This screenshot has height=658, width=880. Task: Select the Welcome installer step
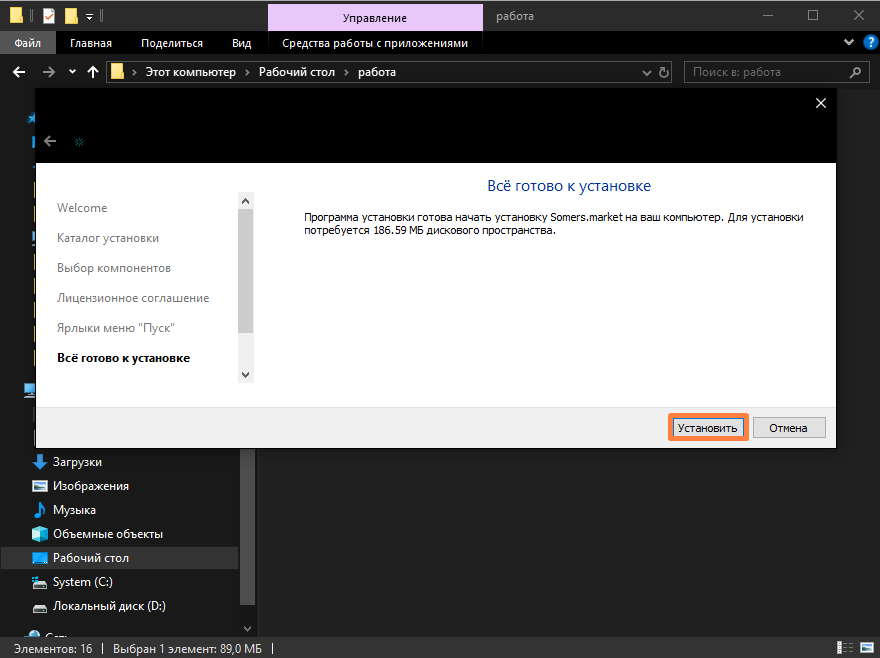(82, 208)
